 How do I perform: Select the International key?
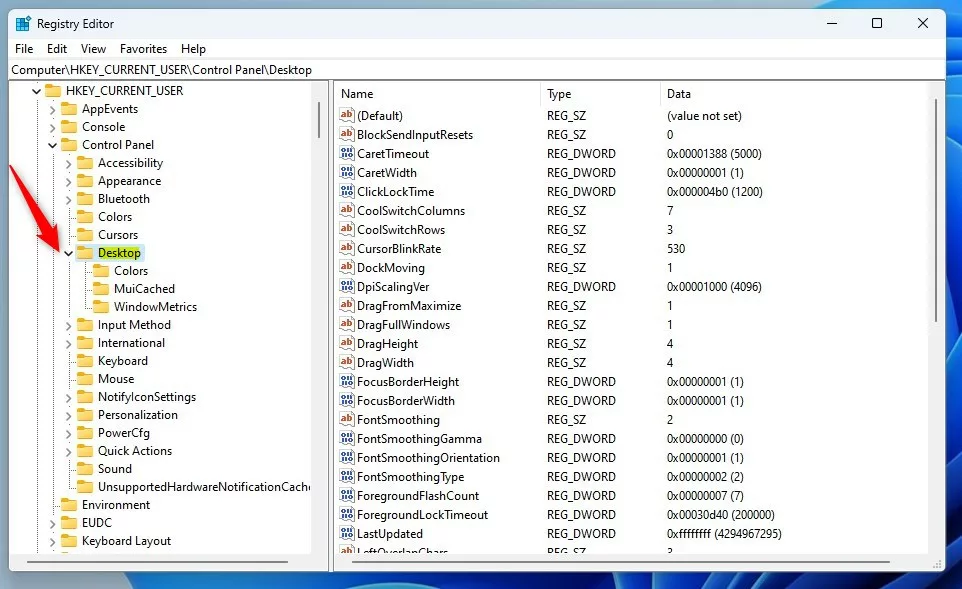tap(131, 343)
